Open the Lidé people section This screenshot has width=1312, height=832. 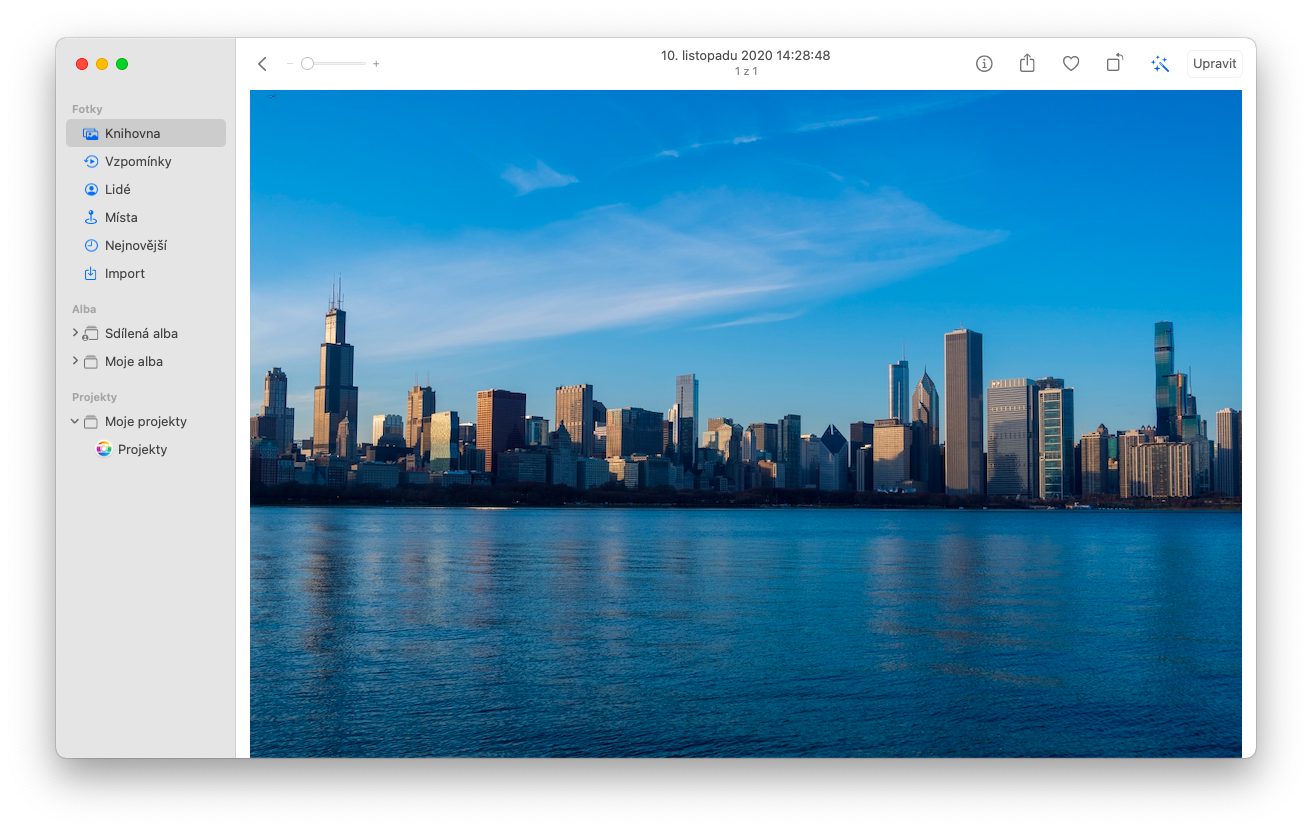click(117, 189)
